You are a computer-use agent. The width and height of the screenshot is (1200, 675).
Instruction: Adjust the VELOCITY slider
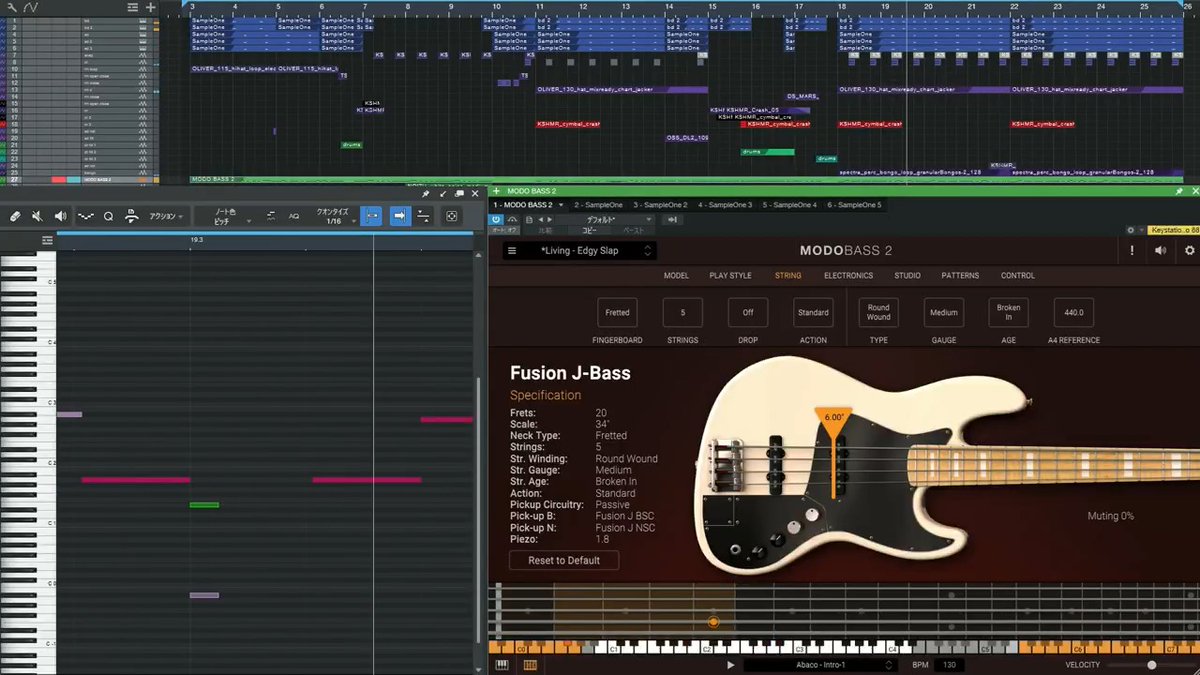coord(1152,665)
